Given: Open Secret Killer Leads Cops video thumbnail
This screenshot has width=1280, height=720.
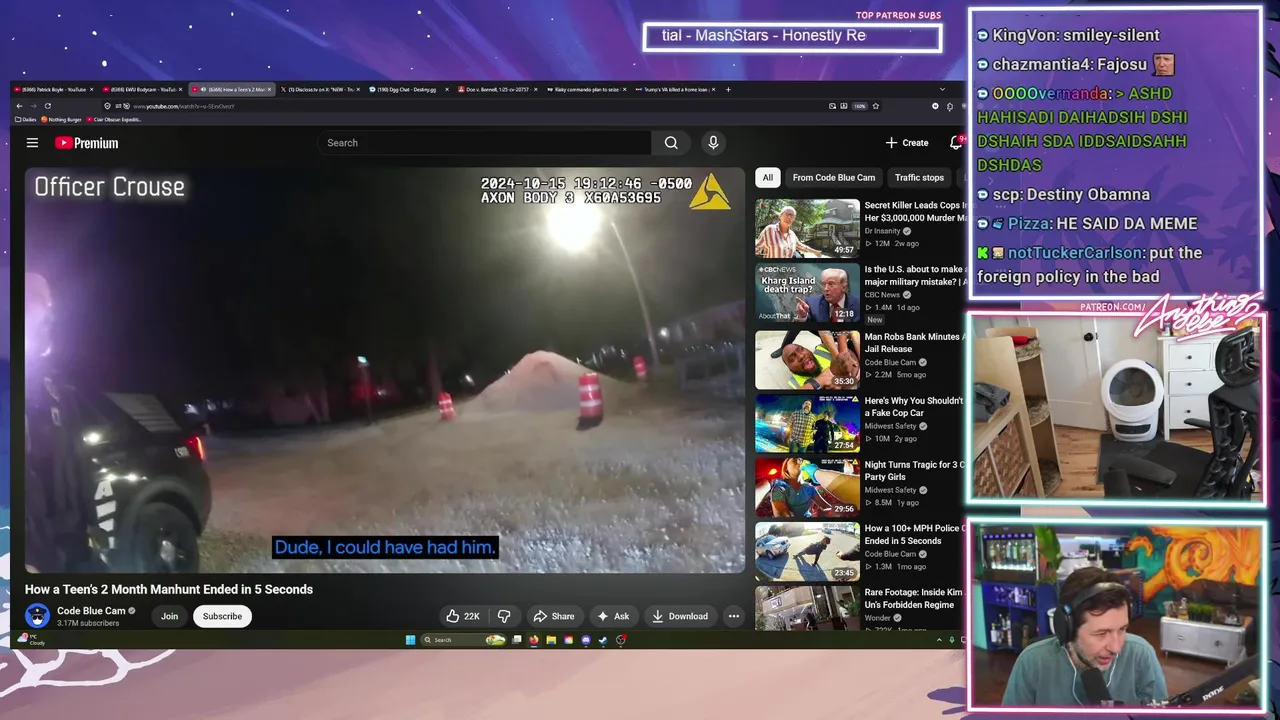Looking at the screenshot, I should coord(807,228).
